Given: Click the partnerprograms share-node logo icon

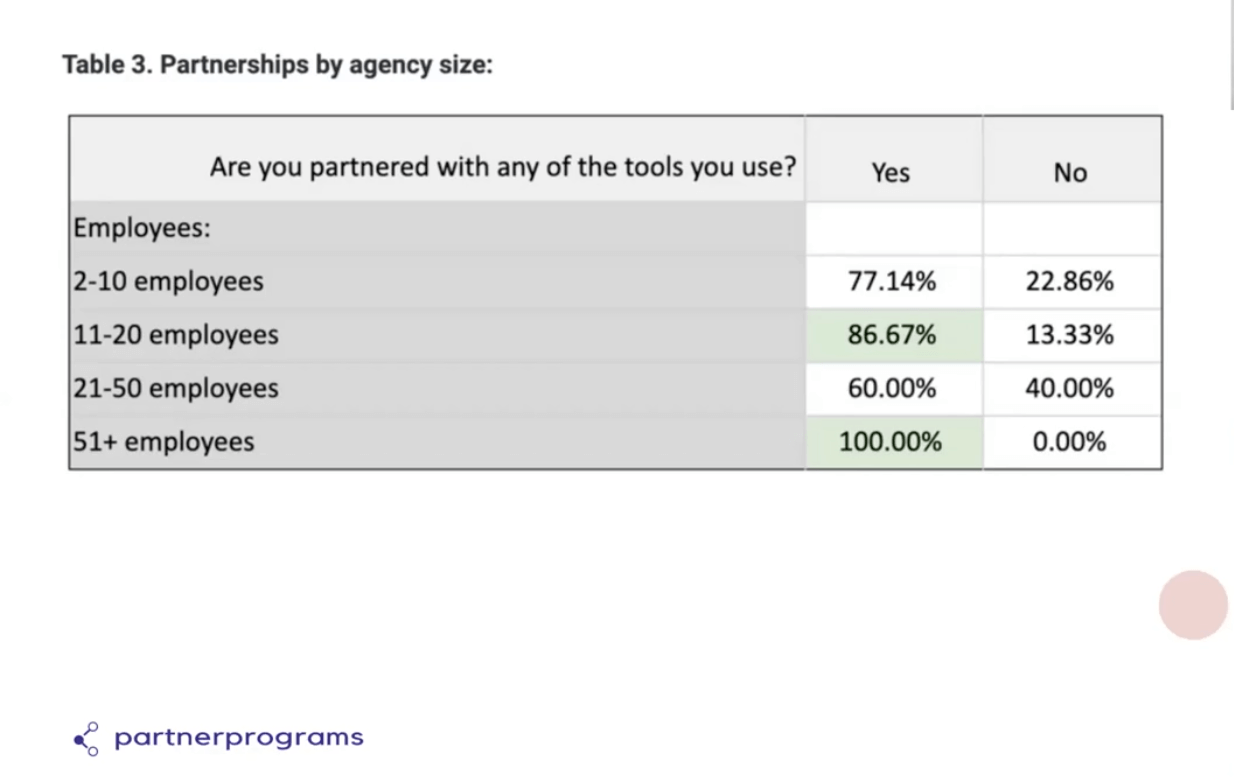Looking at the screenshot, I should point(86,739).
